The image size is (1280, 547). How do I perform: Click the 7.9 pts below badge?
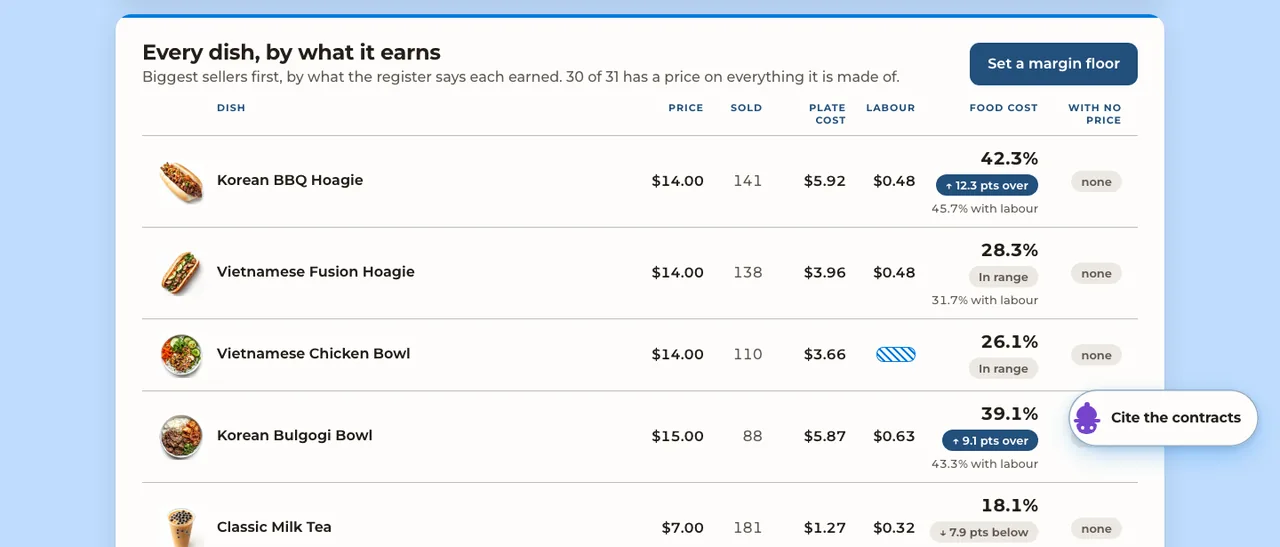(x=984, y=532)
